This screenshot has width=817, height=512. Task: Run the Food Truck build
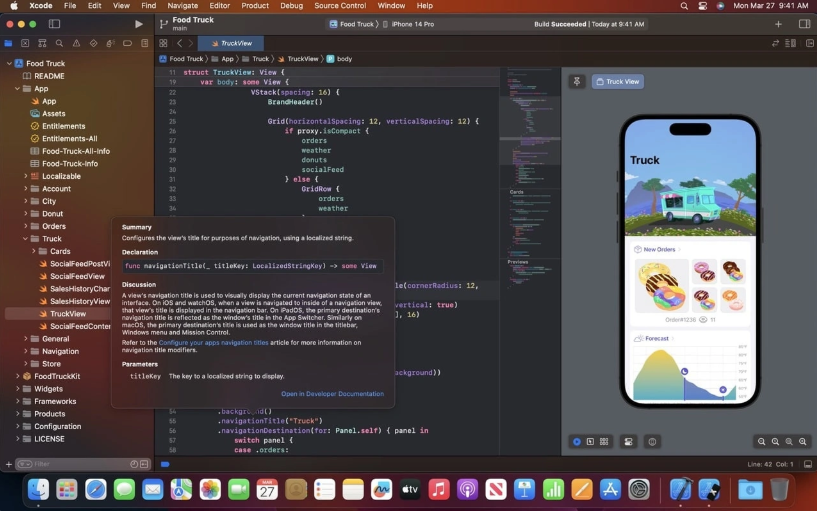tap(139, 24)
